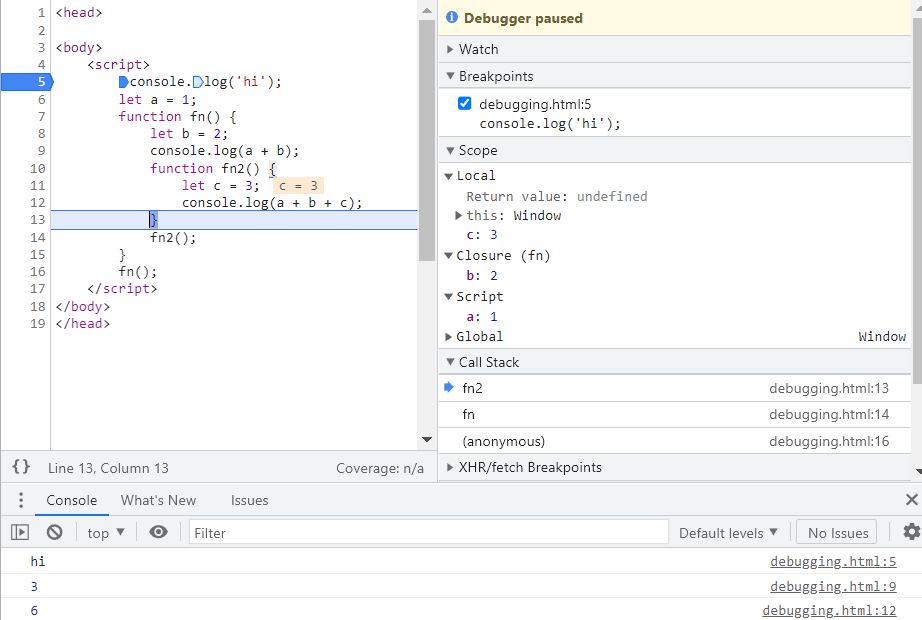Click Line 13, Column 13 status
Viewport: 922px width, 620px height.
point(108,468)
